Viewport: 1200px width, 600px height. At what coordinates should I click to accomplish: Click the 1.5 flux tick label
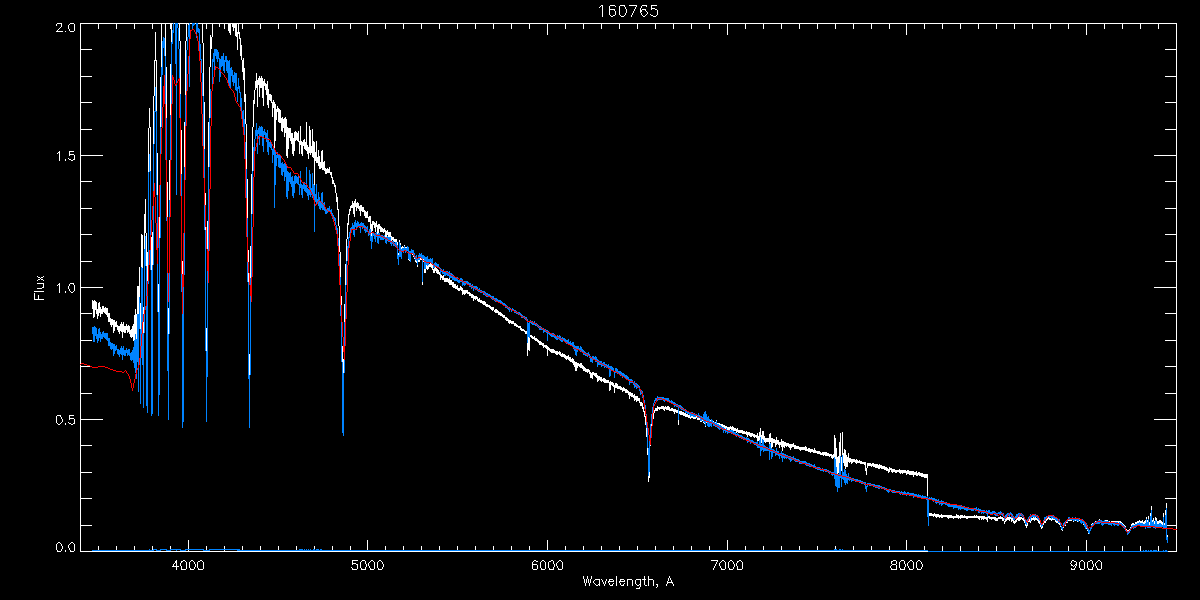tap(64, 156)
